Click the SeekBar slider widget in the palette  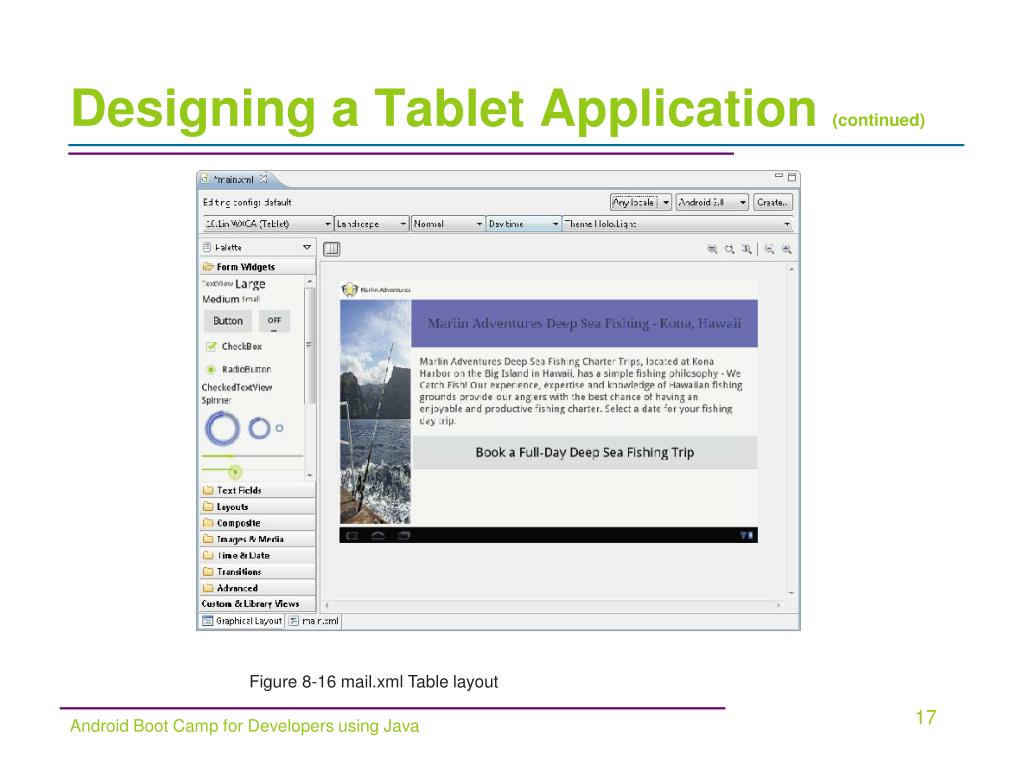(236, 470)
